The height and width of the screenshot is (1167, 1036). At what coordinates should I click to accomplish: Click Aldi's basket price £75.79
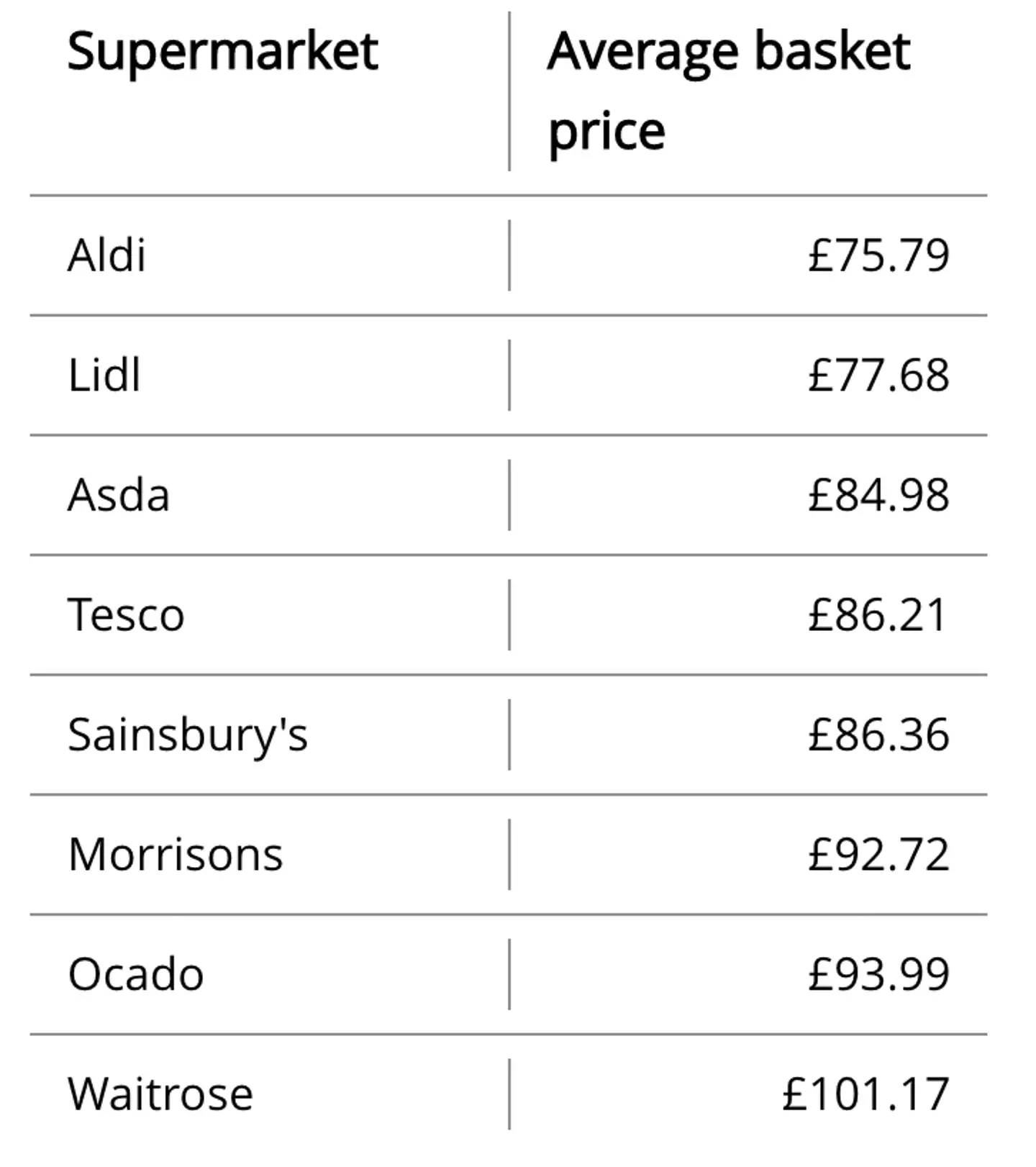click(x=878, y=255)
